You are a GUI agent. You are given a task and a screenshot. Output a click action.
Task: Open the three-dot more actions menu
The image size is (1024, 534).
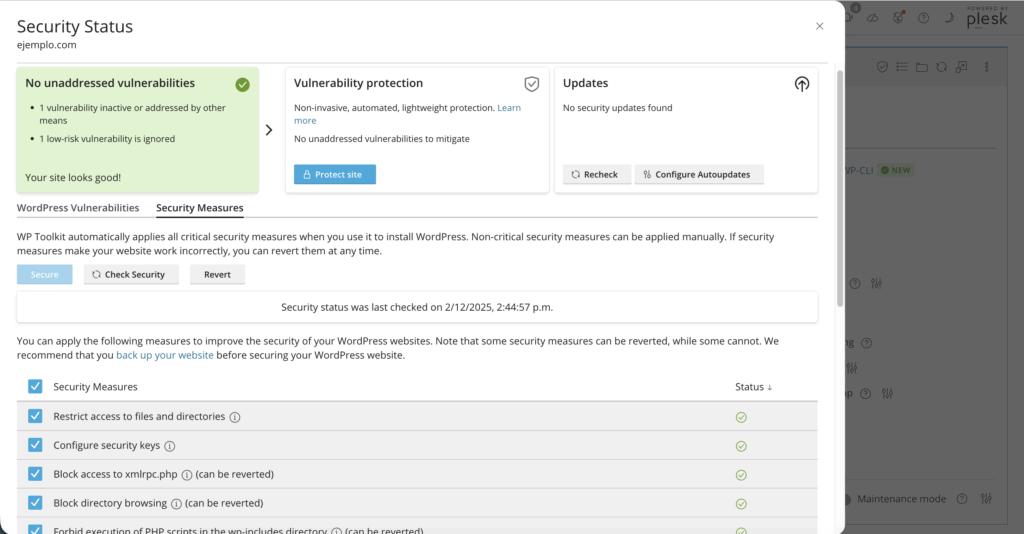click(986, 67)
